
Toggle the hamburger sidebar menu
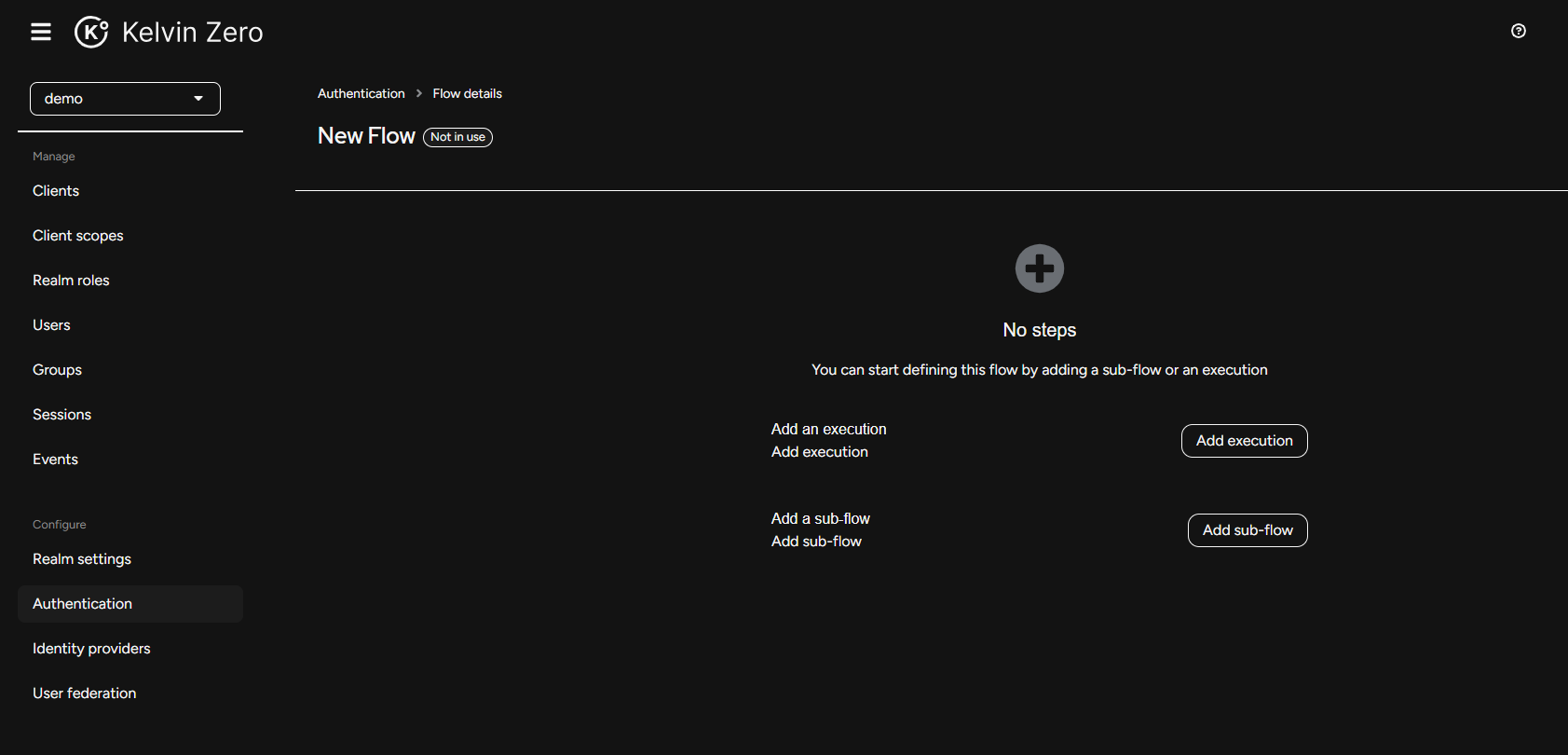pyautogui.click(x=41, y=32)
